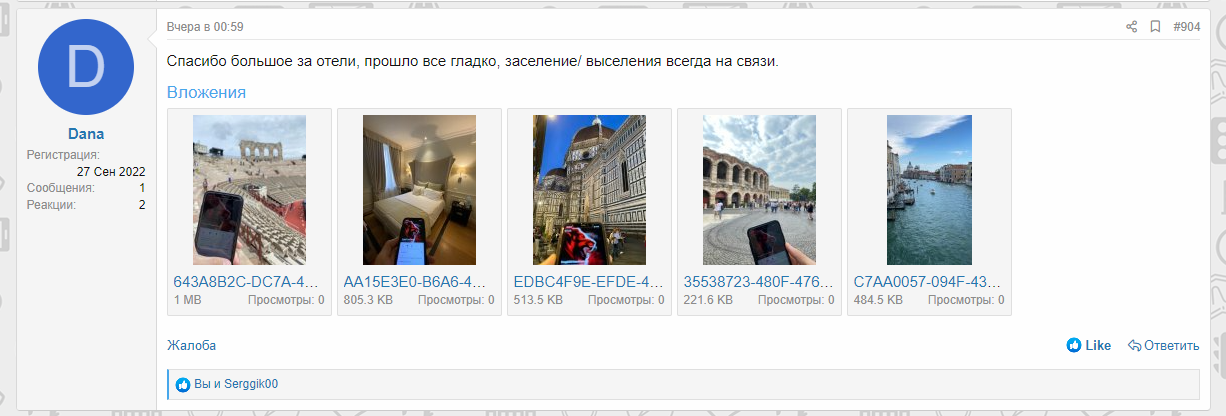Open the hotel bedroom photo thumbnail
1226x416 pixels.
point(419,190)
